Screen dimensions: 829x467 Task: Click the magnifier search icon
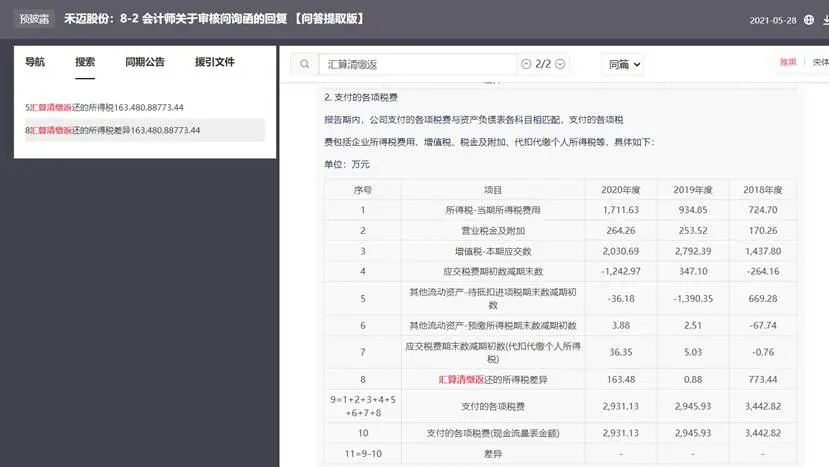(x=305, y=64)
